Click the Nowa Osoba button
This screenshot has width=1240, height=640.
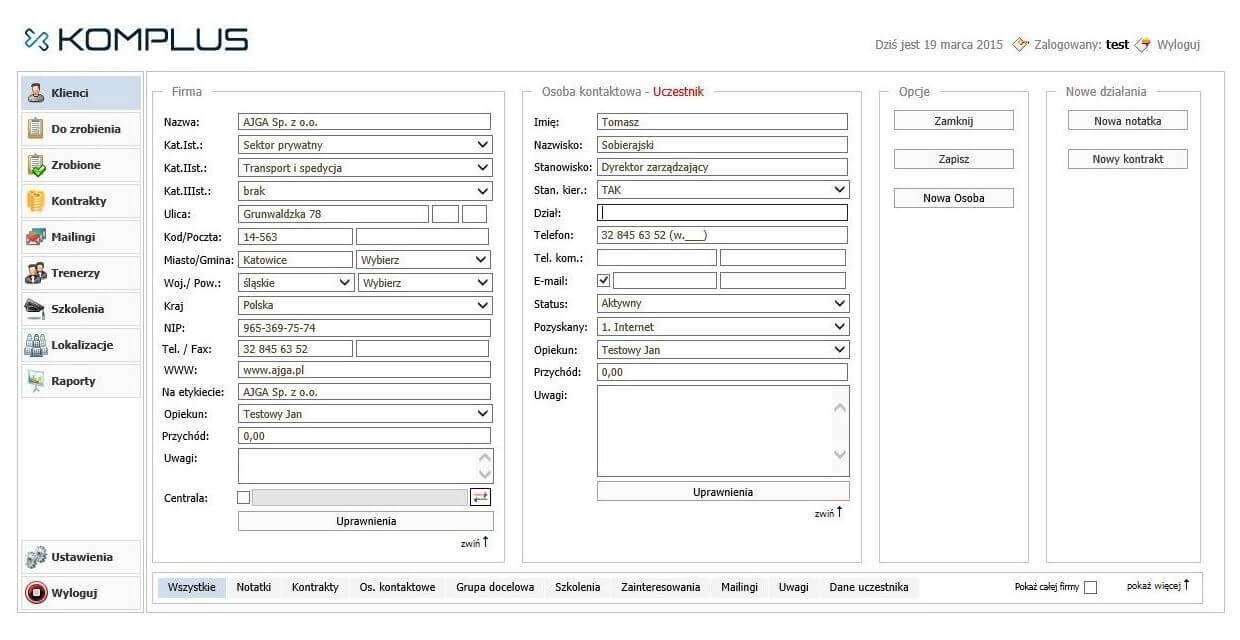tap(953, 198)
